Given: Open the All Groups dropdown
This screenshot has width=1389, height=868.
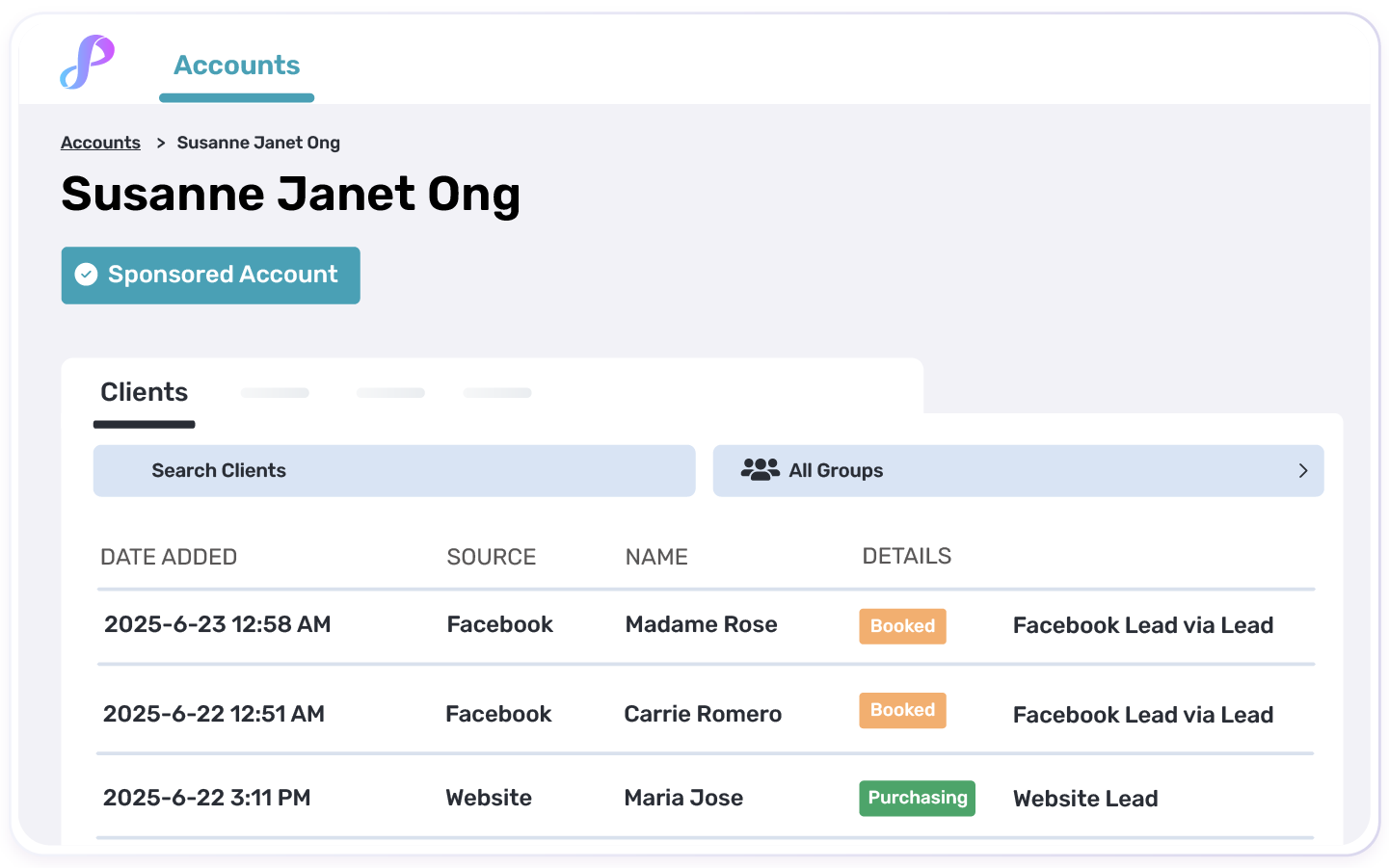Looking at the screenshot, I should (x=1017, y=470).
